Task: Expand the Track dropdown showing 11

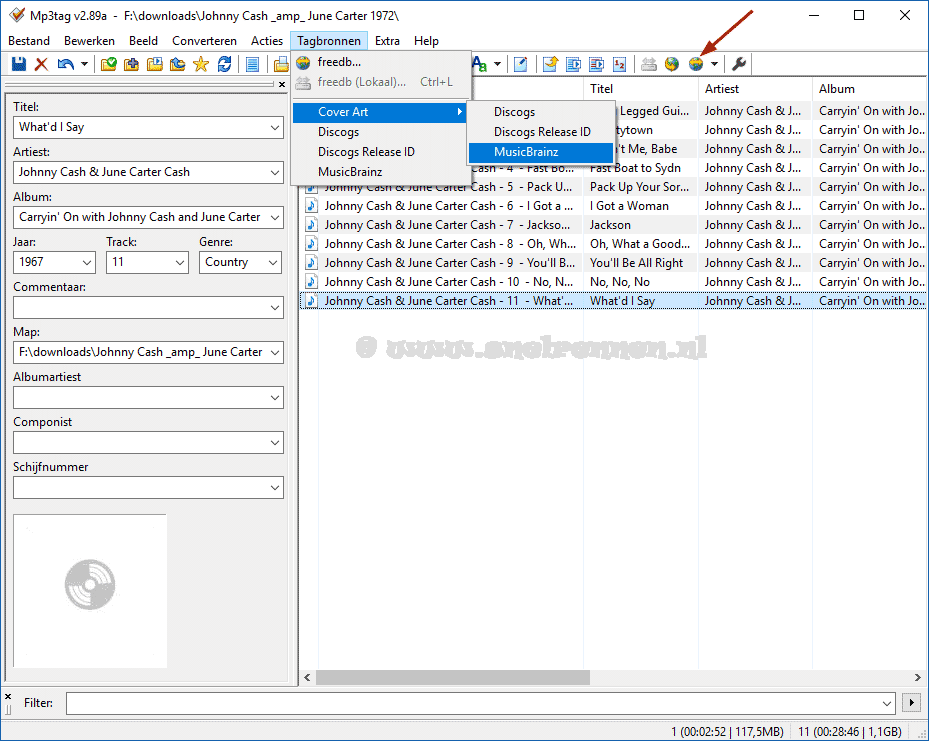Action: tap(180, 262)
